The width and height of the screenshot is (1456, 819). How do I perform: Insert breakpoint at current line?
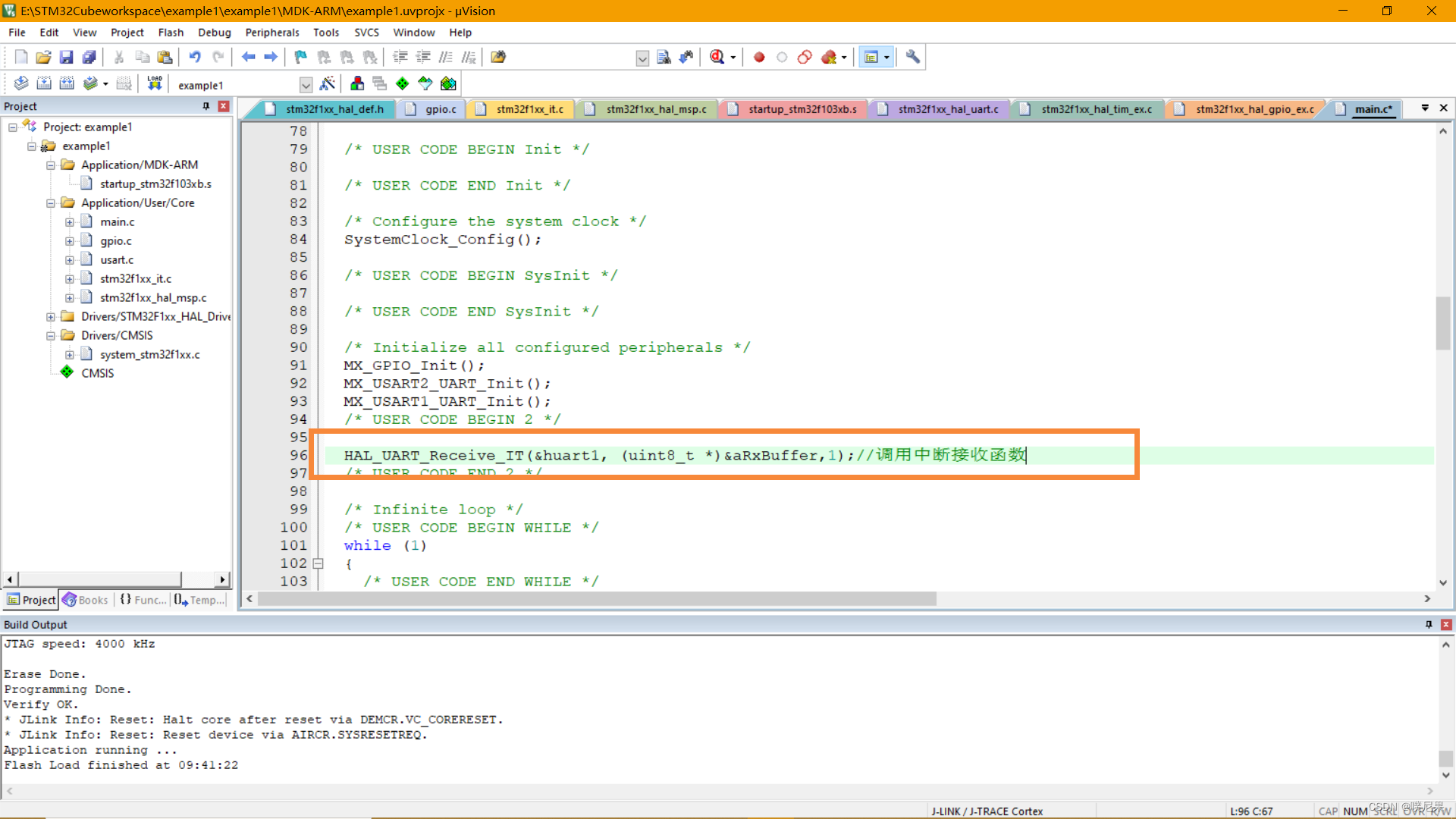click(758, 57)
